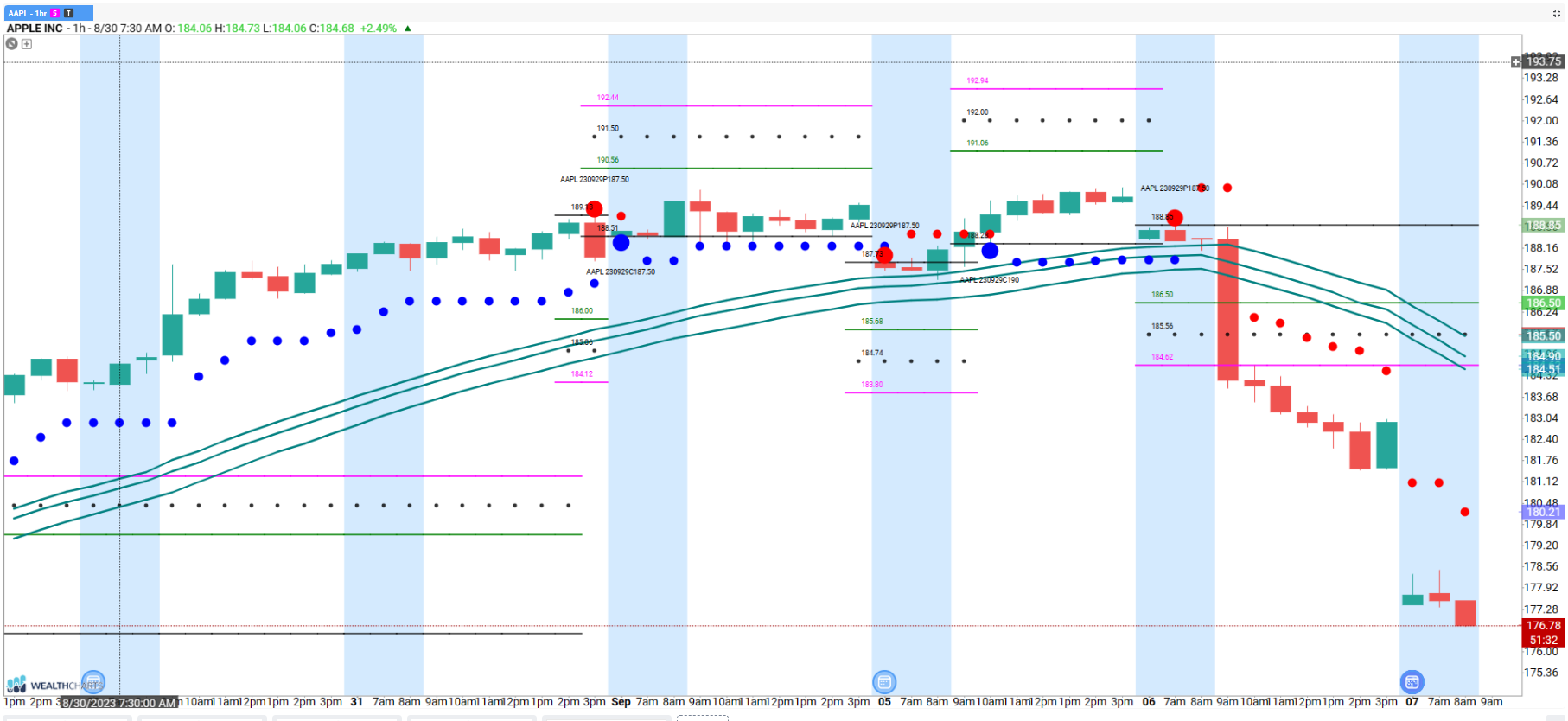Click the green 186.50 axis label
Screen dimensions: 1568x721
click(x=1543, y=303)
